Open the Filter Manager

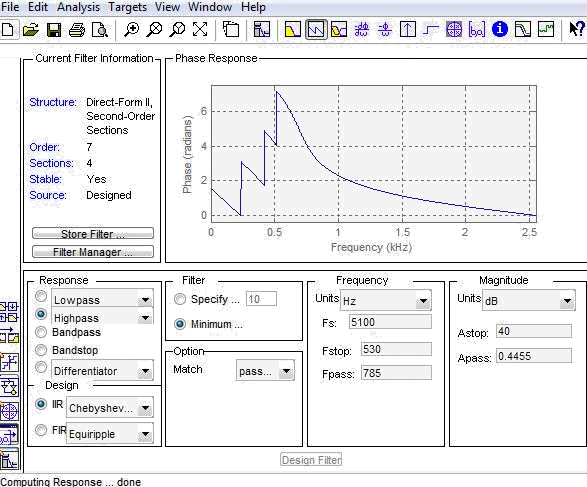click(x=93, y=252)
